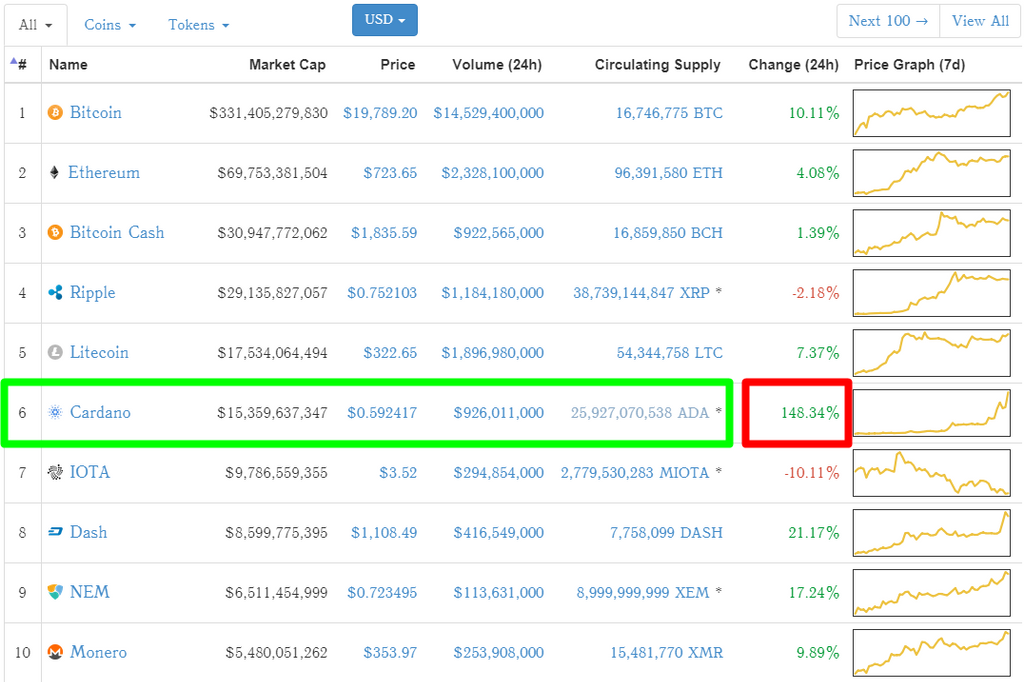
Task: Click Bitcoin volume $14,529,400,000
Action: pos(488,113)
